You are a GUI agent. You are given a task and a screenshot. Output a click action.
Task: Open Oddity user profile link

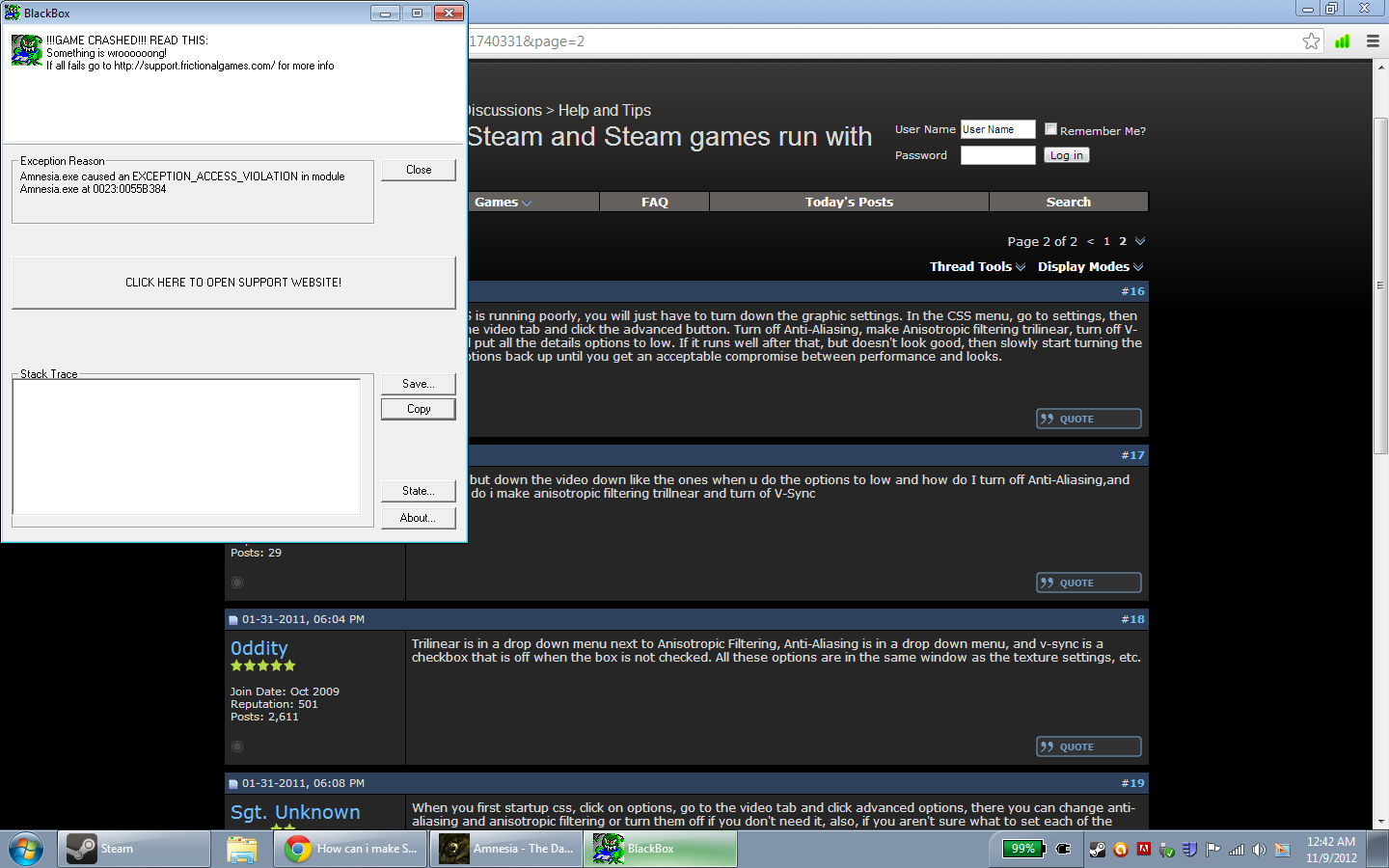259,648
